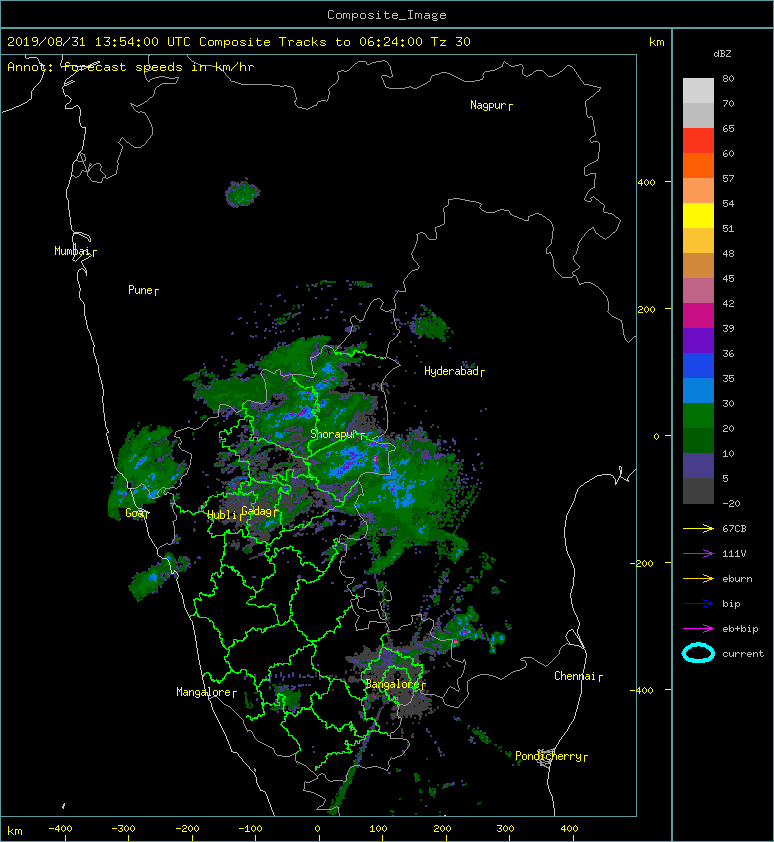Screen dimensions: 774x842
Task: Select the magenta eb+bip arrow icon
Action: [698, 628]
